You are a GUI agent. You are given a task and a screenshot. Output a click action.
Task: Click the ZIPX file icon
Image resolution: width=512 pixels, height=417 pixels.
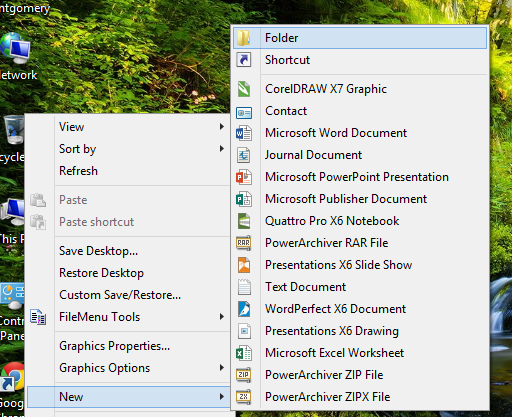pyautogui.click(x=244, y=397)
